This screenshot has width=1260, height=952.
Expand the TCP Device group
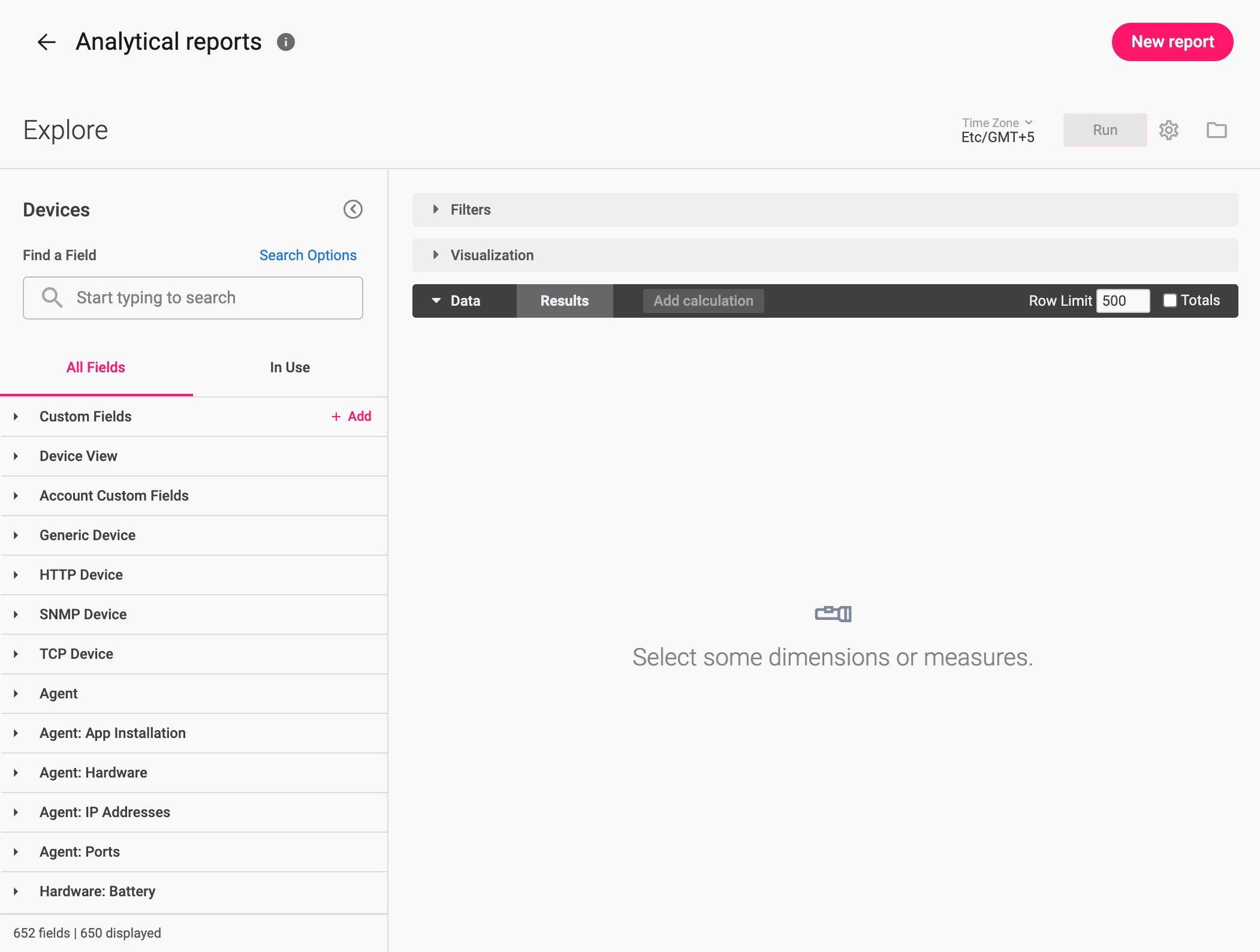[x=194, y=654]
